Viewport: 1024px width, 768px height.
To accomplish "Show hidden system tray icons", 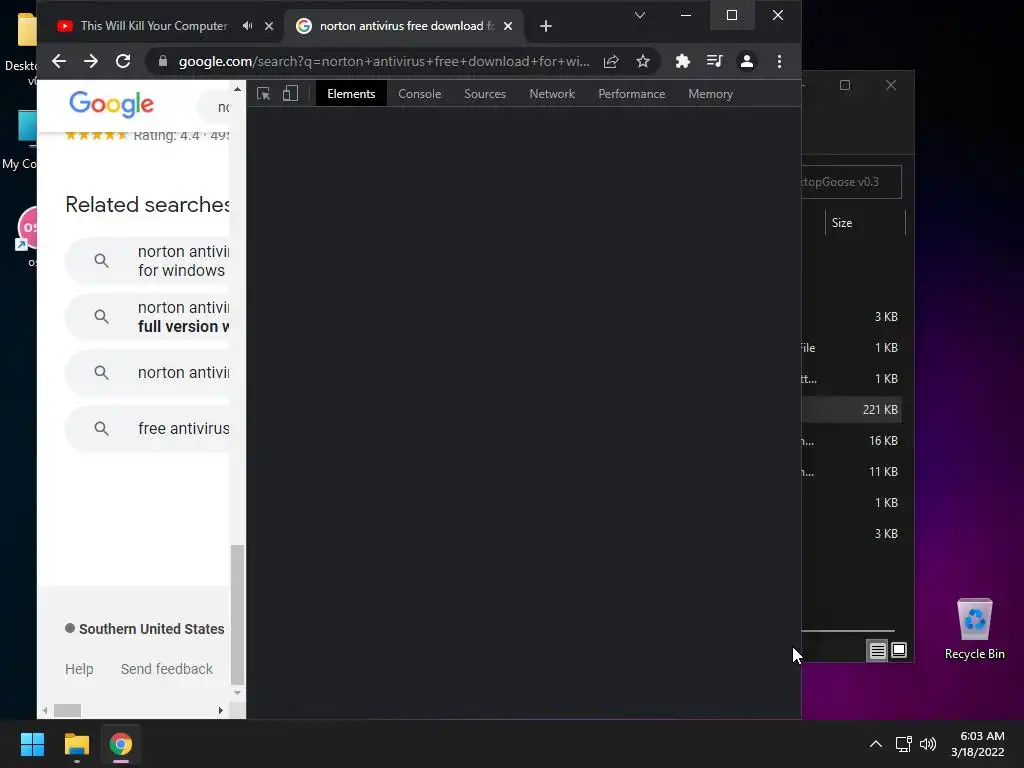I will coord(876,744).
